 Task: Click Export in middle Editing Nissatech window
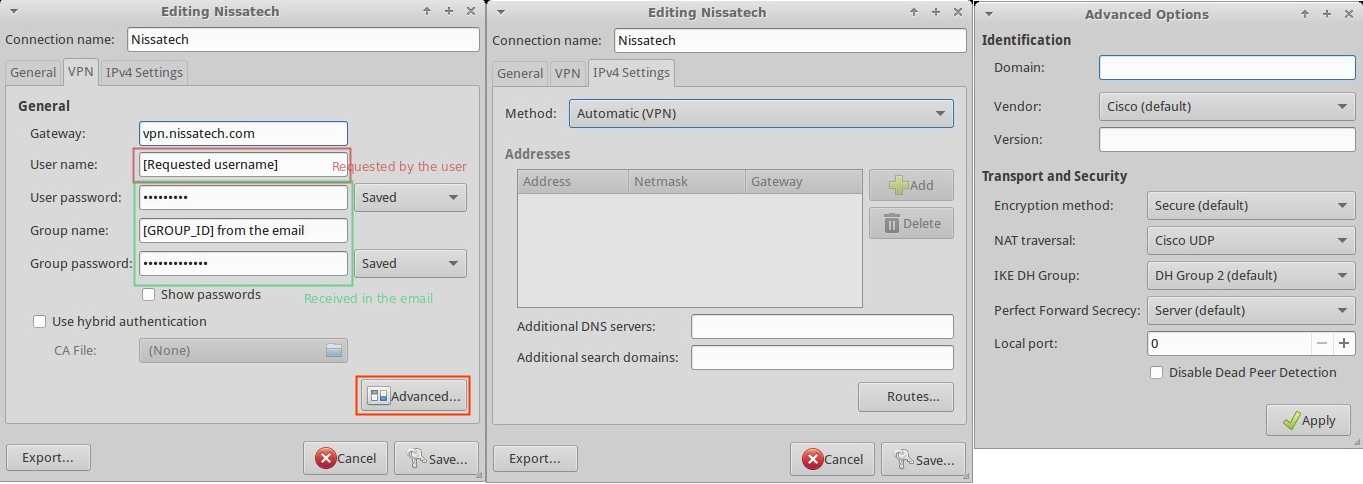click(535, 458)
